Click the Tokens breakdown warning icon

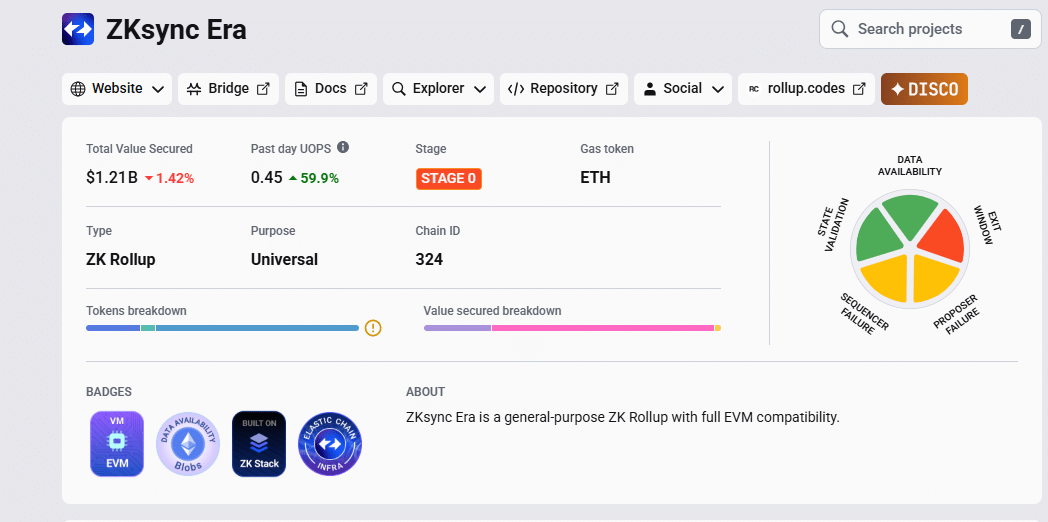[373, 328]
